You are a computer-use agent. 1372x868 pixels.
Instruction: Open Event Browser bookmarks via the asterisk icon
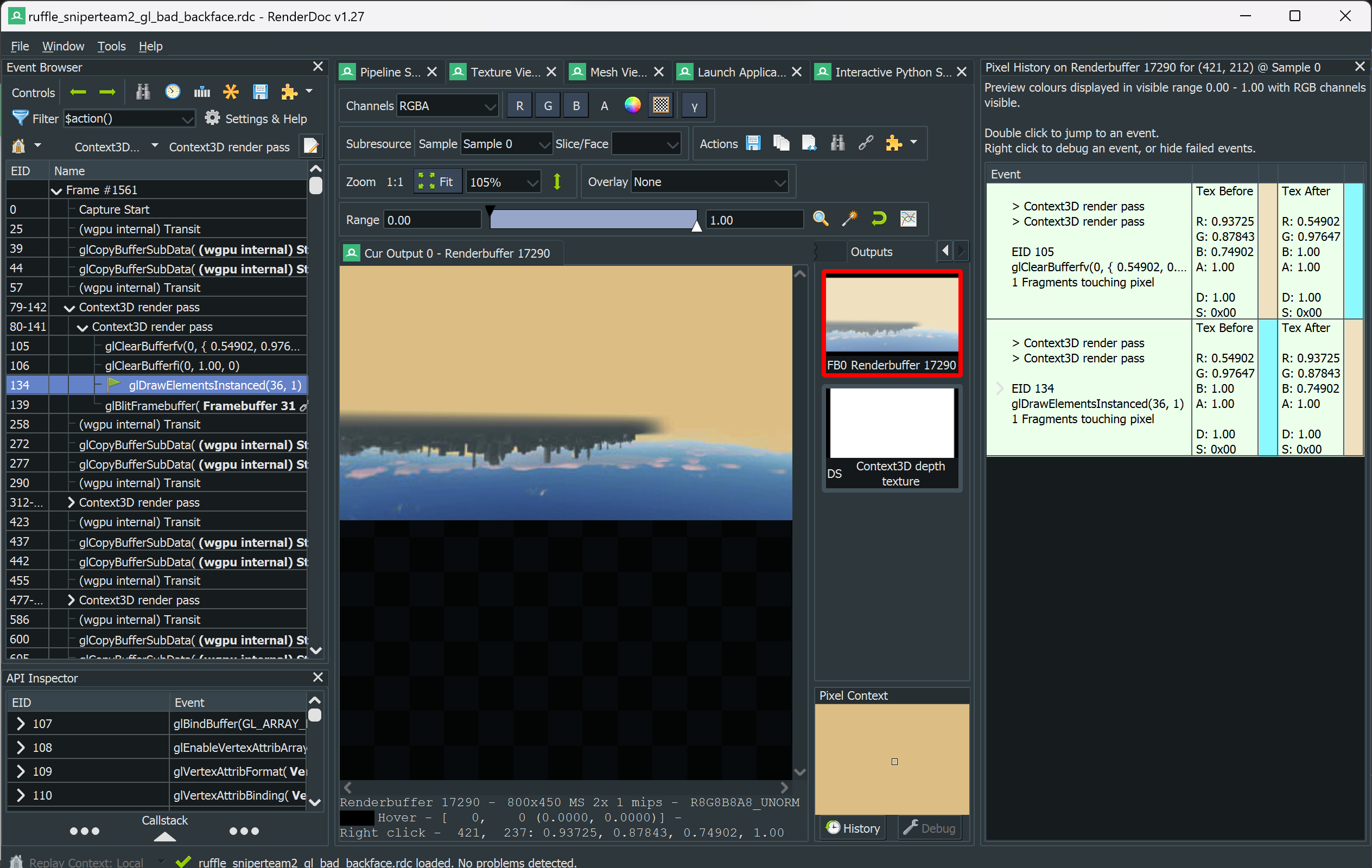231,91
